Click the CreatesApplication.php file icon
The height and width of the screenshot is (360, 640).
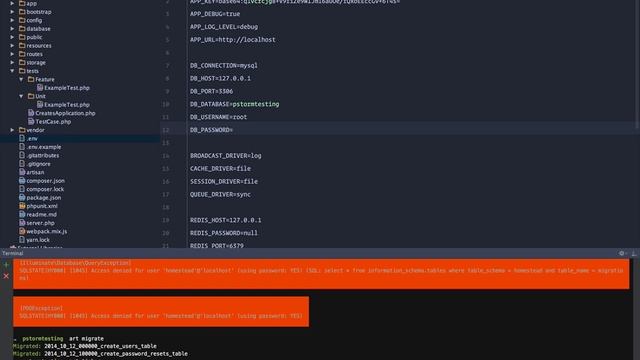pyautogui.click(x=31, y=113)
